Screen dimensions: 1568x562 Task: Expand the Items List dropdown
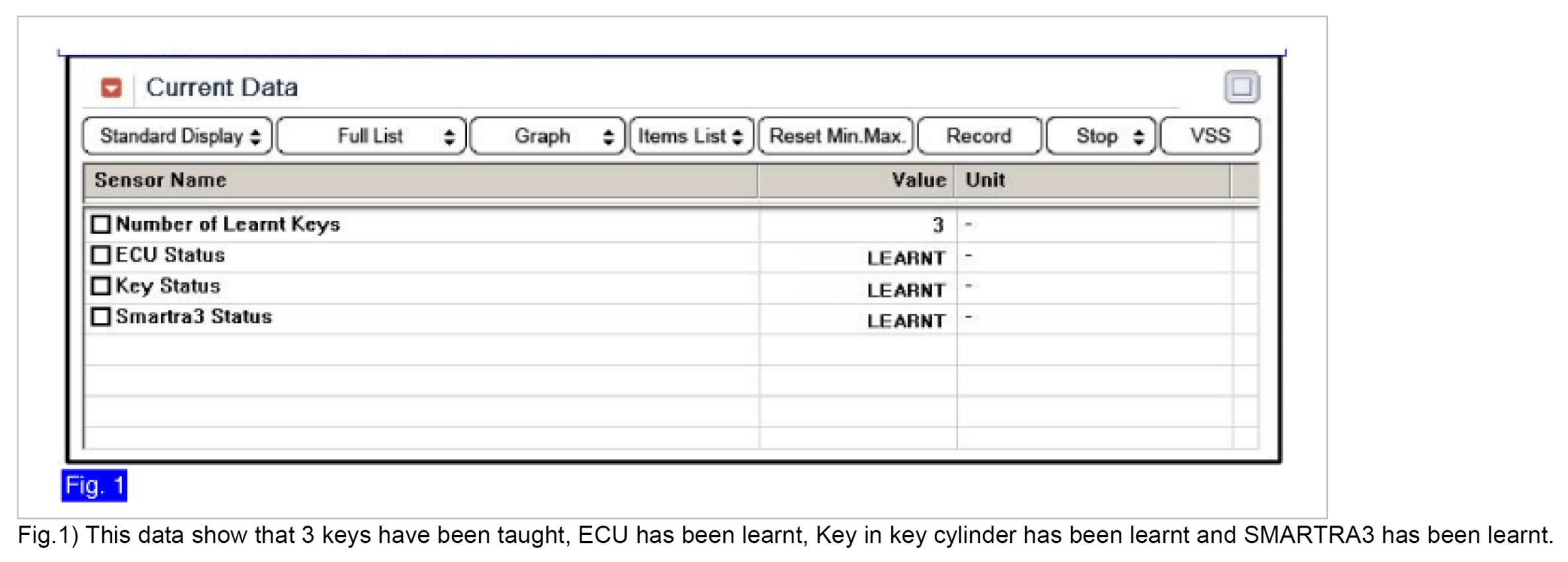(x=691, y=136)
